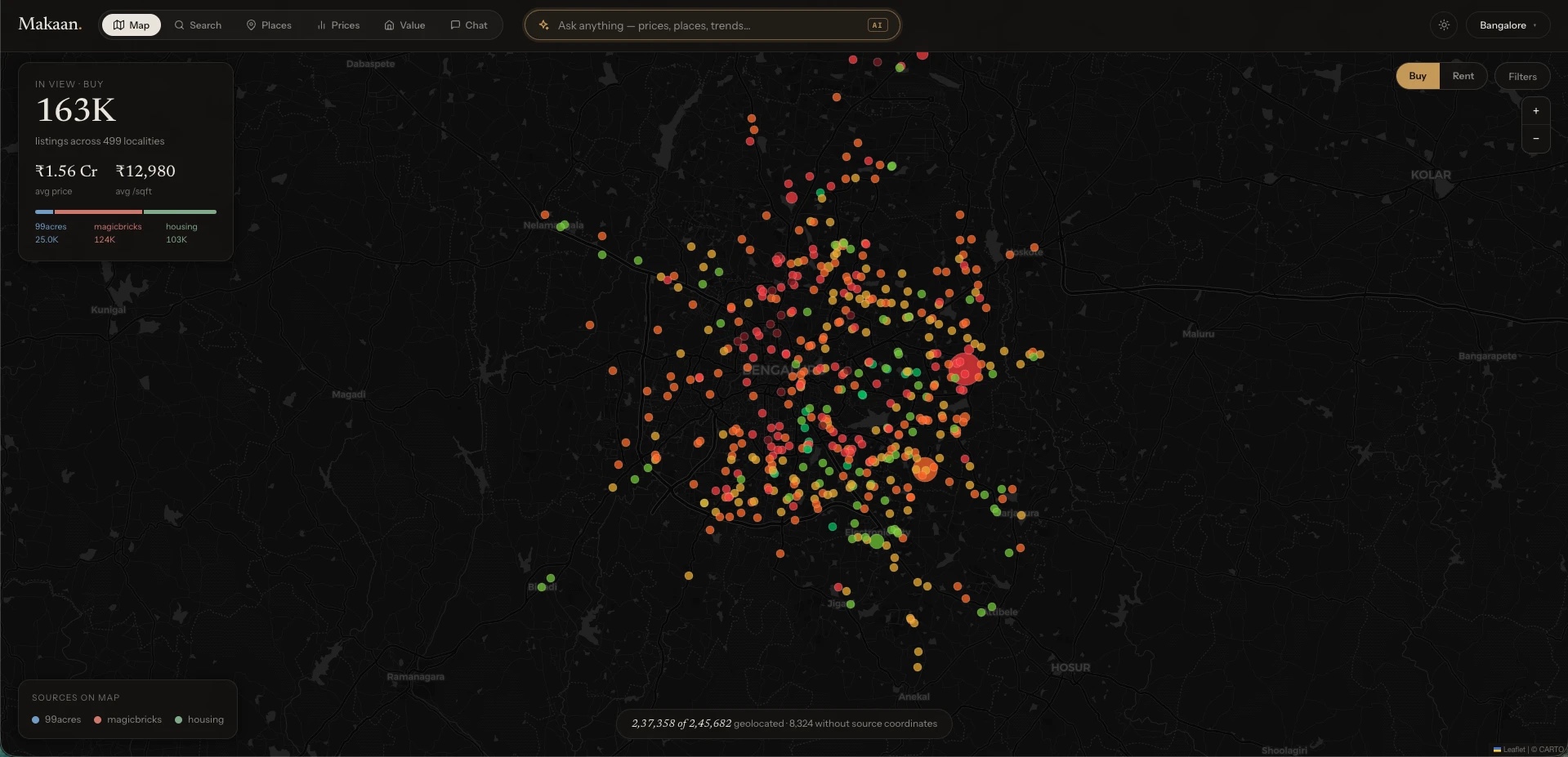
Task: Open the Map tab
Action: point(131,25)
